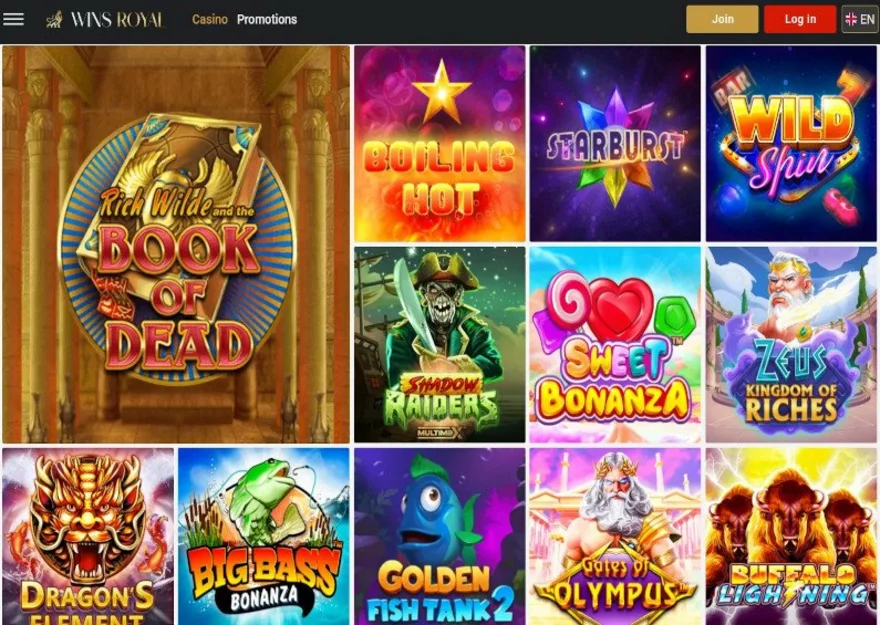This screenshot has height=625, width=880.
Task: Open the Buffalo Lightning game tile
Action: coord(791,536)
